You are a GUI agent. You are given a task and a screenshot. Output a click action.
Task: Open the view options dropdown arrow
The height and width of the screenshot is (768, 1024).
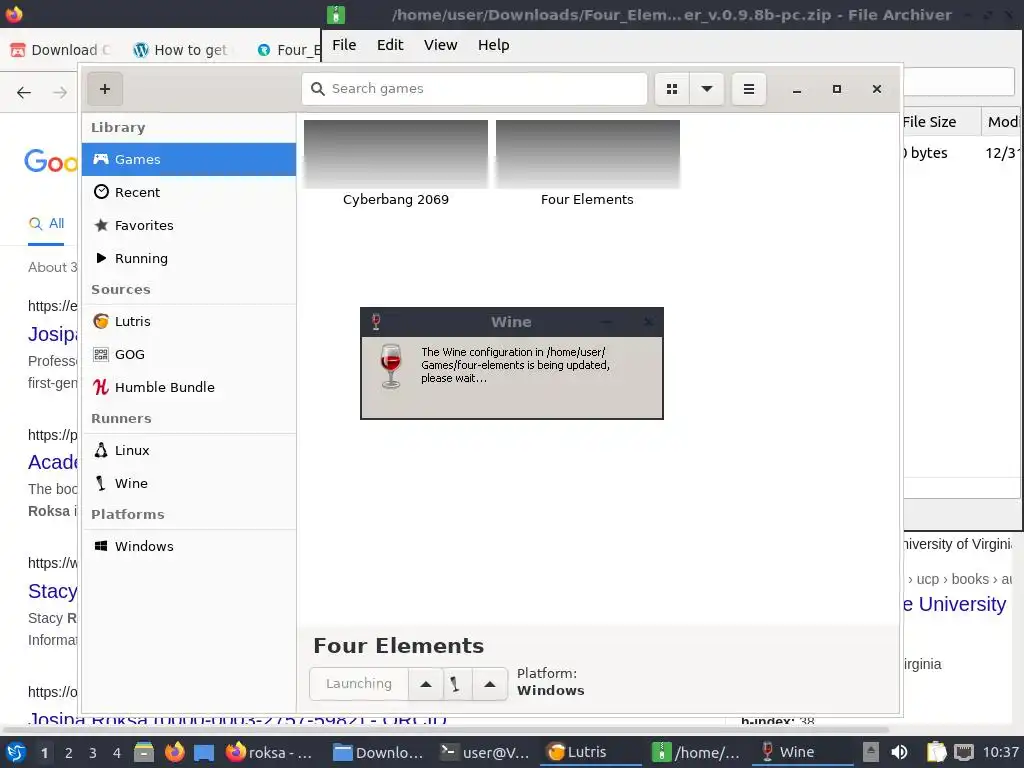tap(707, 89)
